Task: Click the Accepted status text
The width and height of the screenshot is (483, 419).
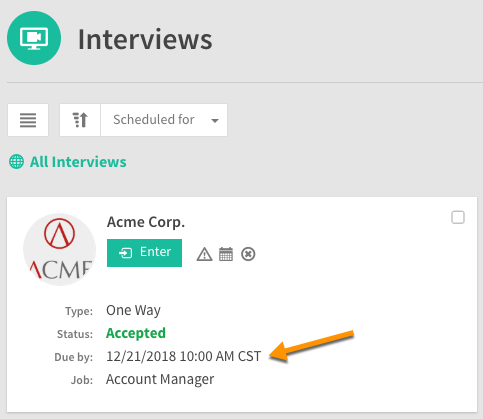Action: [x=136, y=333]
